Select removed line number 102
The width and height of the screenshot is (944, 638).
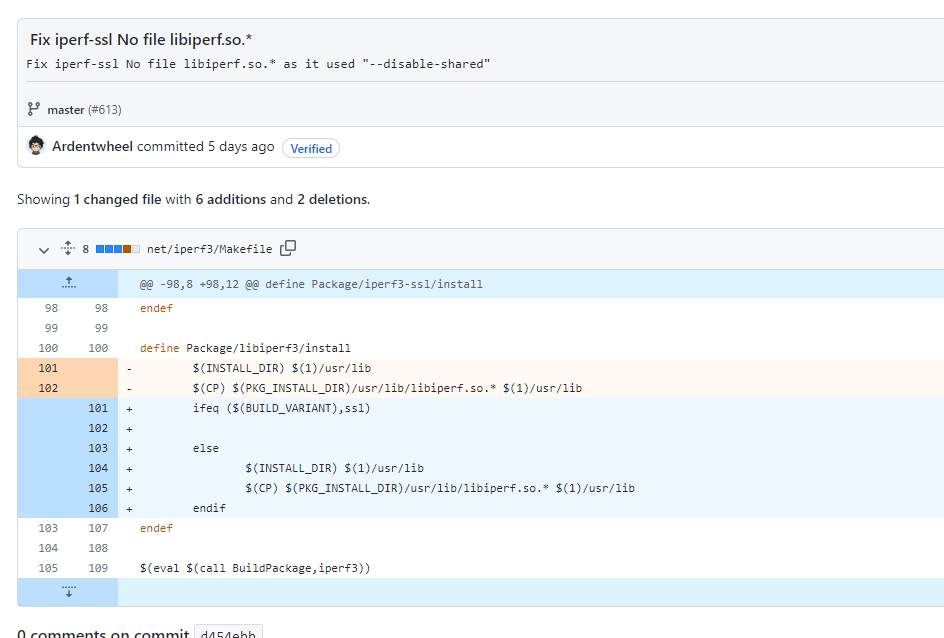pos(50,387)
